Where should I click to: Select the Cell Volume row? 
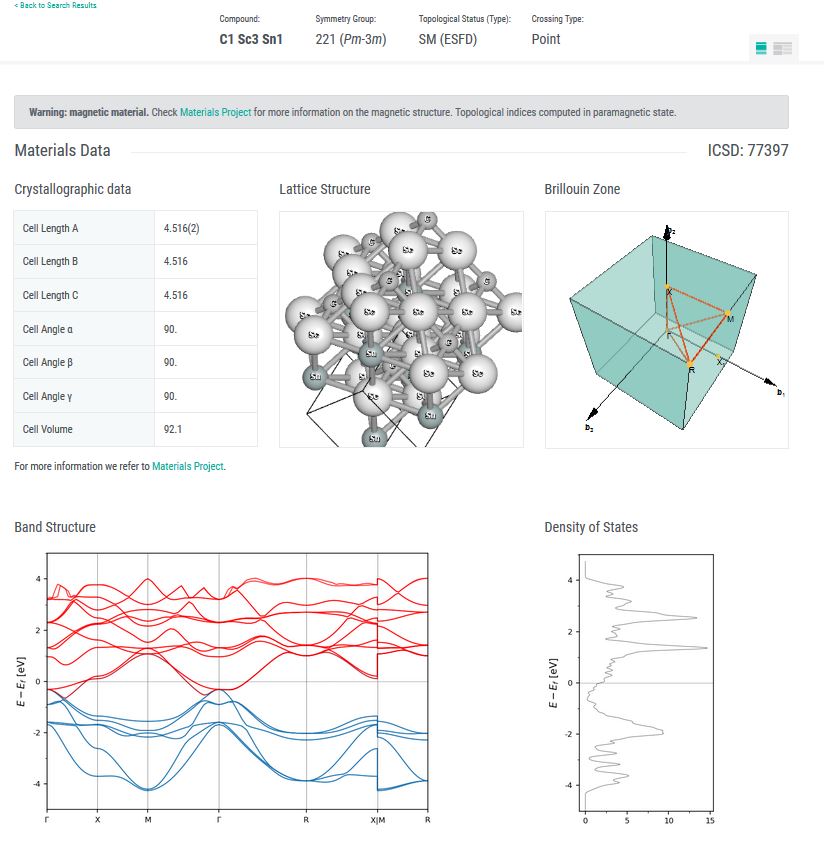click(x=135, y=429)
